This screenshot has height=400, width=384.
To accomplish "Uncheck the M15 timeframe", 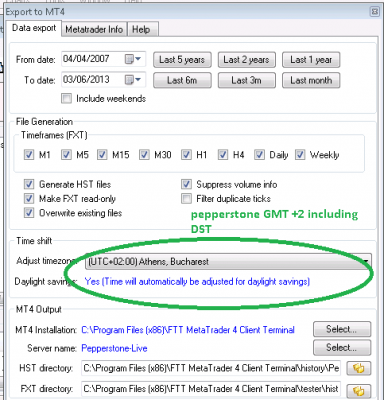I will click(x=102, y=155).
